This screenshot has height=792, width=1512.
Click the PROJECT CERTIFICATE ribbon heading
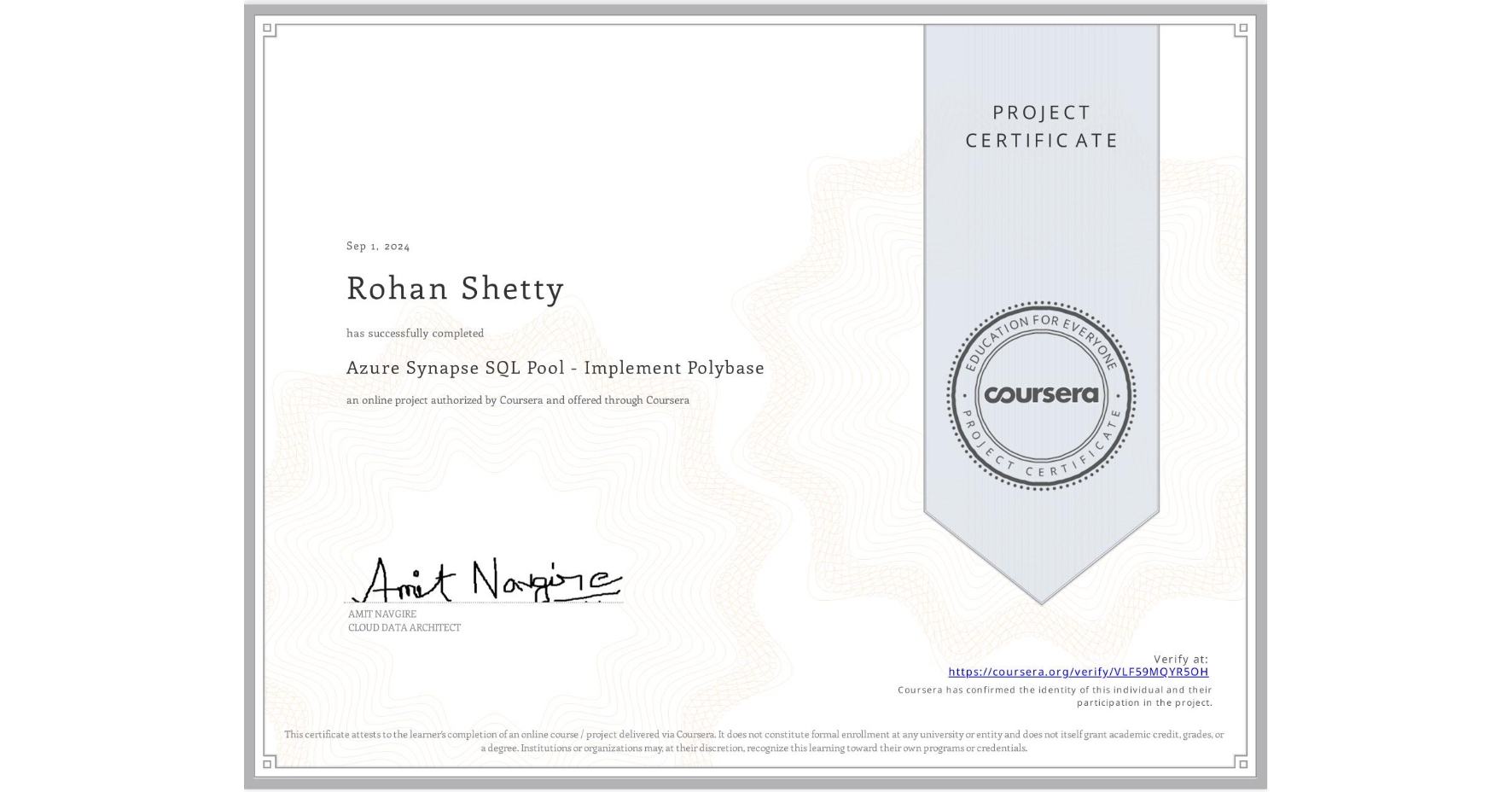coord(1041,126)
